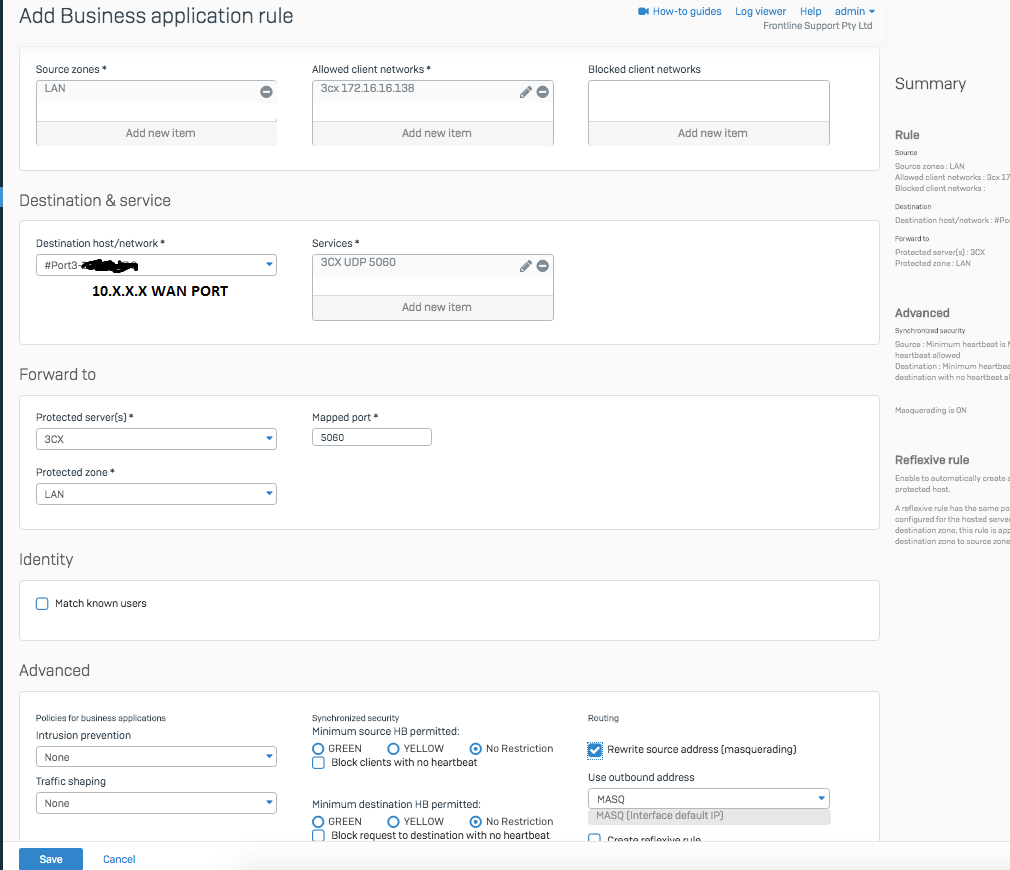The height and width of the screenshot is (870, 1010).
Task: Click the Mapped port input field
Action: [x=372, y=437]
